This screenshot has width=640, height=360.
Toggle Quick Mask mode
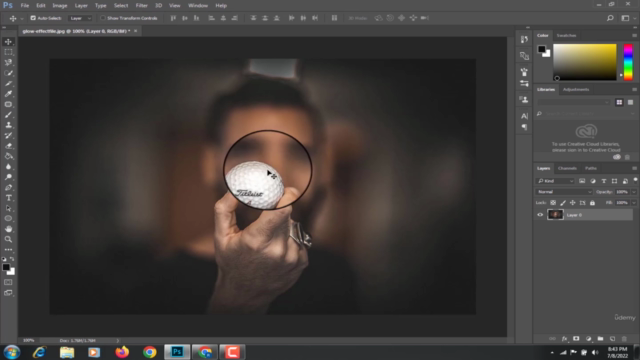coord(8,282)
